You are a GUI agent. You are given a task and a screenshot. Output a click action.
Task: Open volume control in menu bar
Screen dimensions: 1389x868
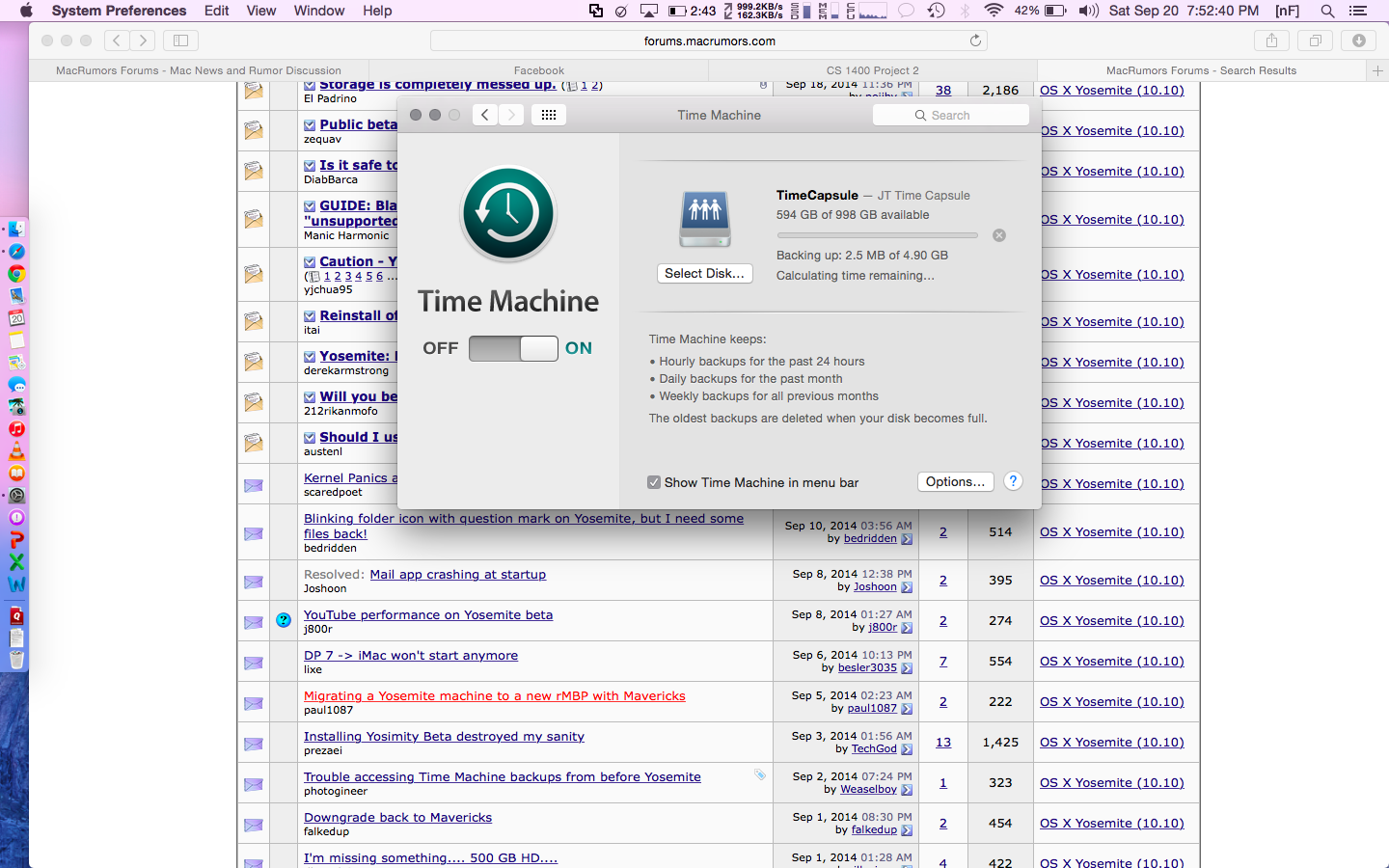click(x=1089, y=11)
